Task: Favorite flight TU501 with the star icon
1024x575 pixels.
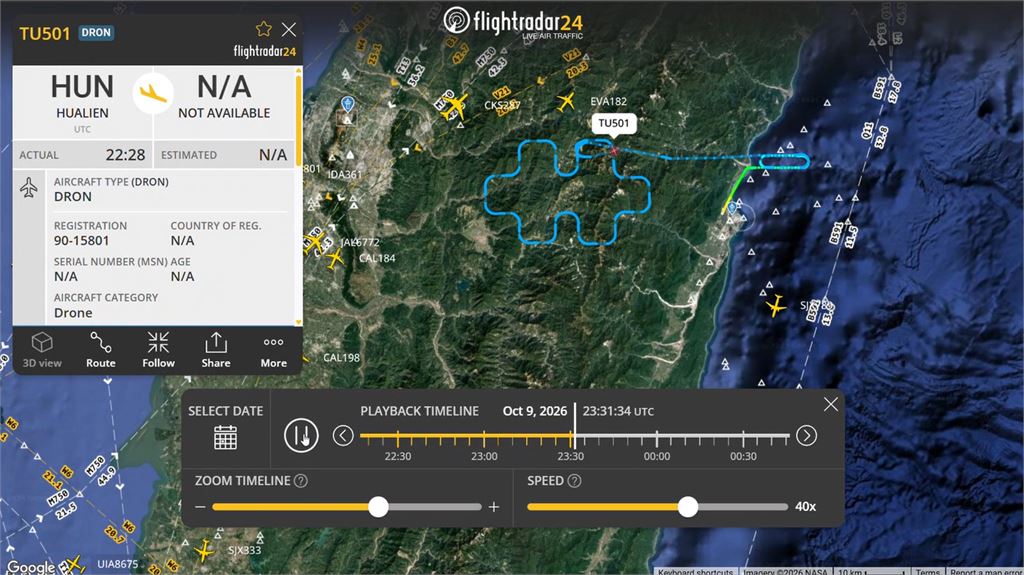Action: coord(263,29)
